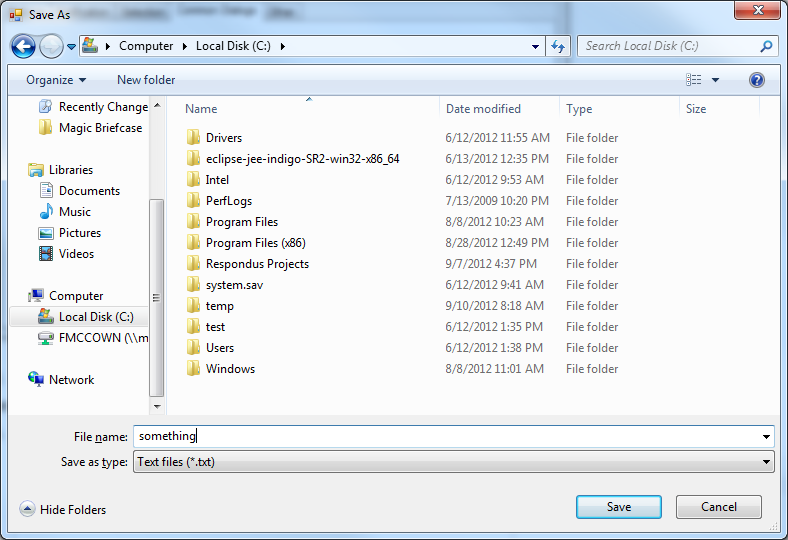Select the Respondus Projects folder name
The image size is (788, 540).
coord(257,264)
